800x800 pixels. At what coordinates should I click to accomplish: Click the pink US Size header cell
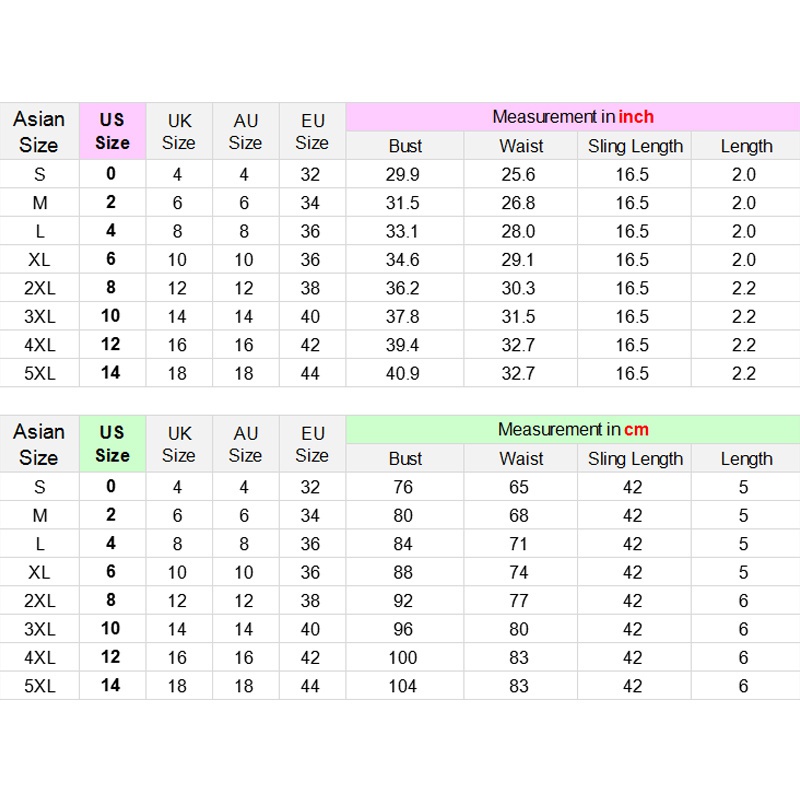coord(112,131)
